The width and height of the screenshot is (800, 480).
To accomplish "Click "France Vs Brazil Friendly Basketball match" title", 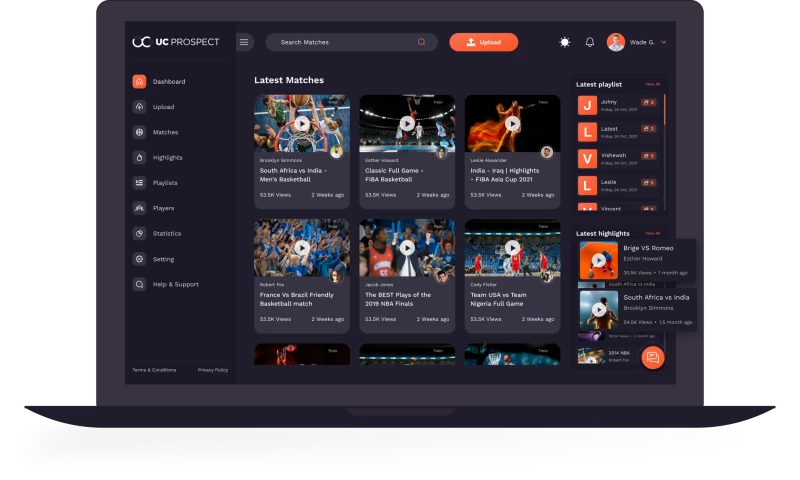I will 296,299.
